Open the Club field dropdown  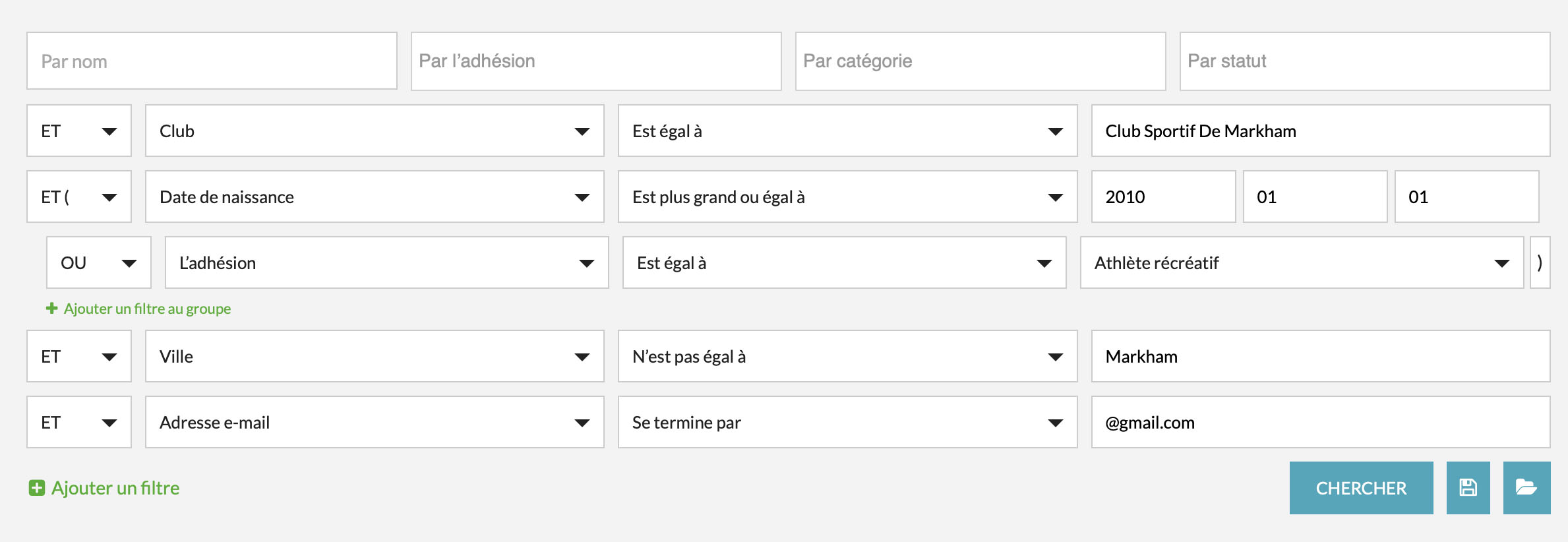[374, 131]
